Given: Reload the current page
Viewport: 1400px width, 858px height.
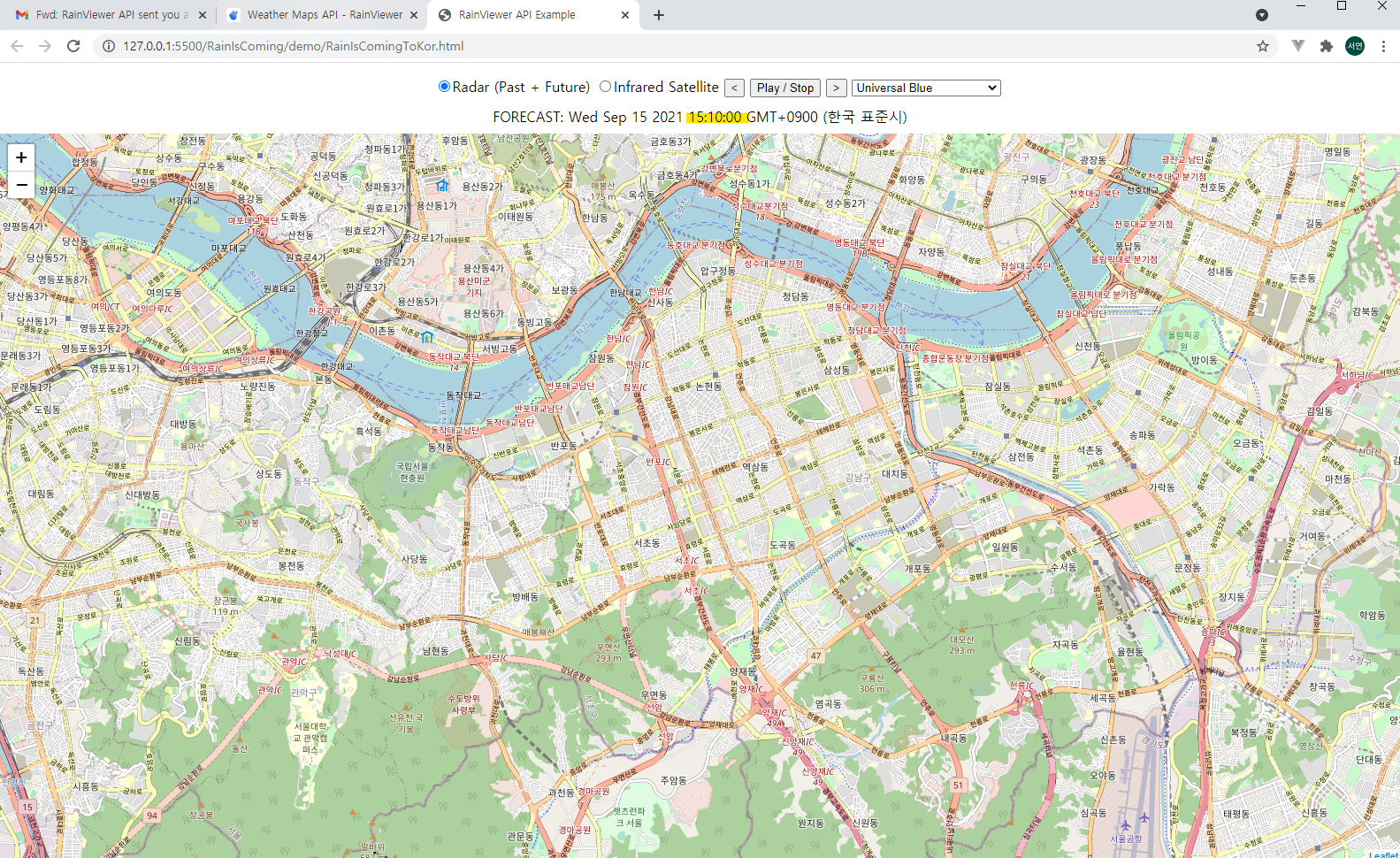Looking at the screenshot, I should [73, 46].
